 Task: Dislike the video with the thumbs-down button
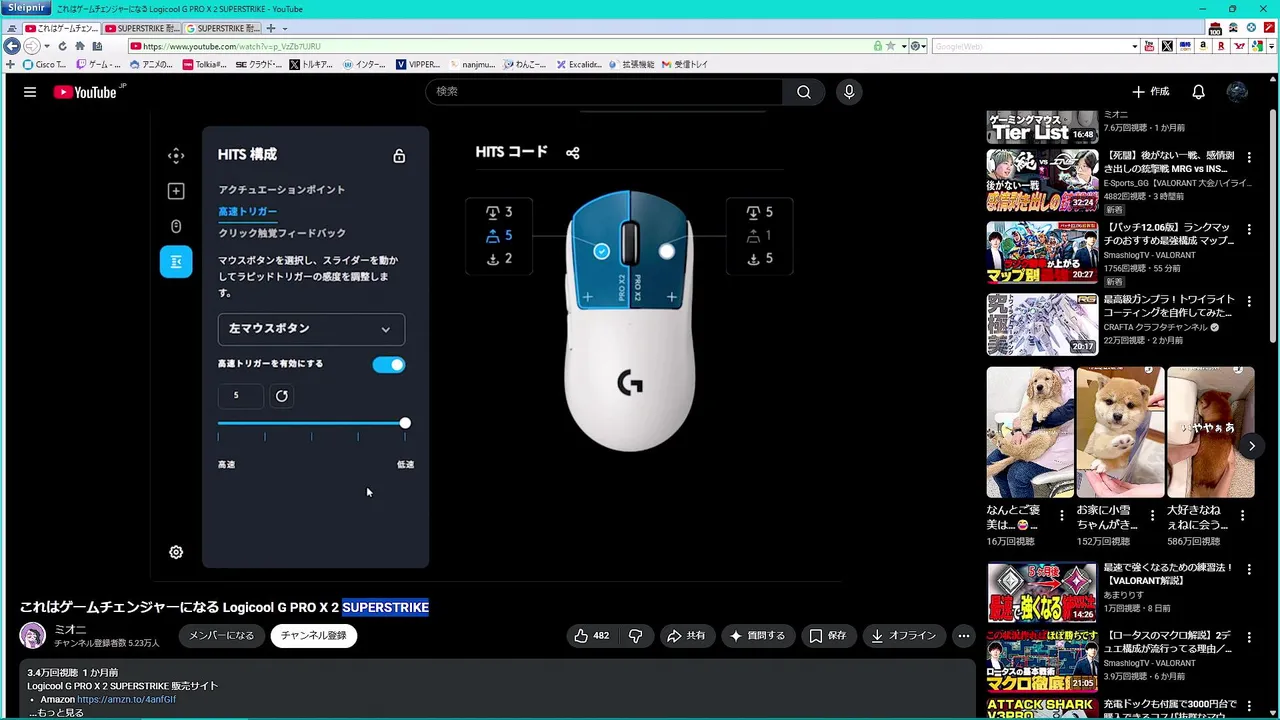coord(635,635)
